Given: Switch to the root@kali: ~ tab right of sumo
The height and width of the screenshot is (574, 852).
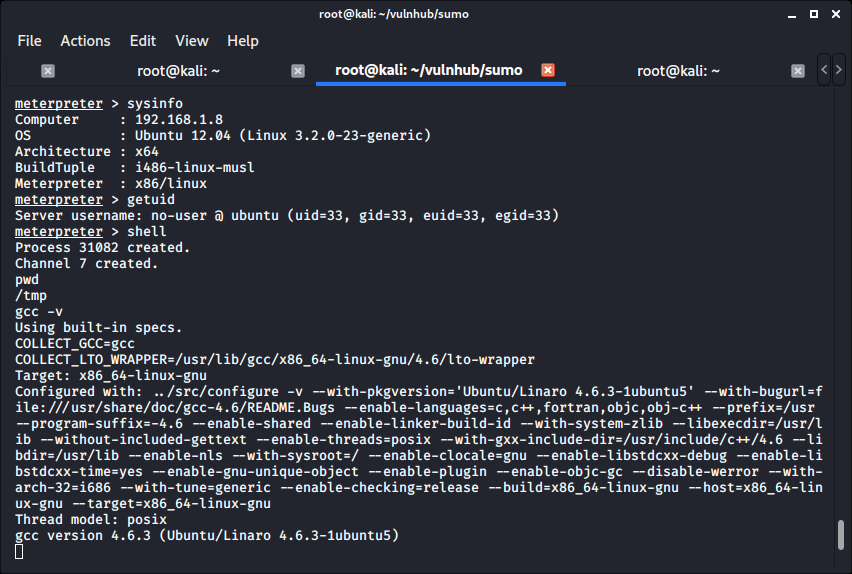Looking at the screenshot, I should (679, 71).
